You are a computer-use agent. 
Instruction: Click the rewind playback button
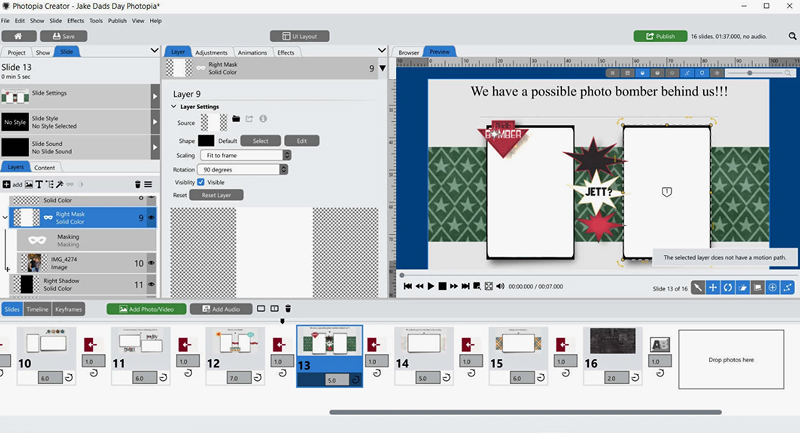[x=419, y=287]
